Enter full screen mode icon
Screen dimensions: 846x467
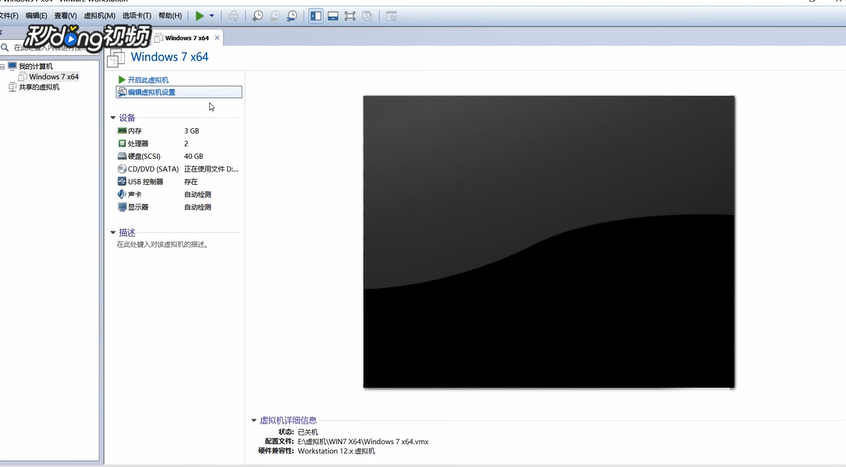pyautogui.click(x=350, y=16)
